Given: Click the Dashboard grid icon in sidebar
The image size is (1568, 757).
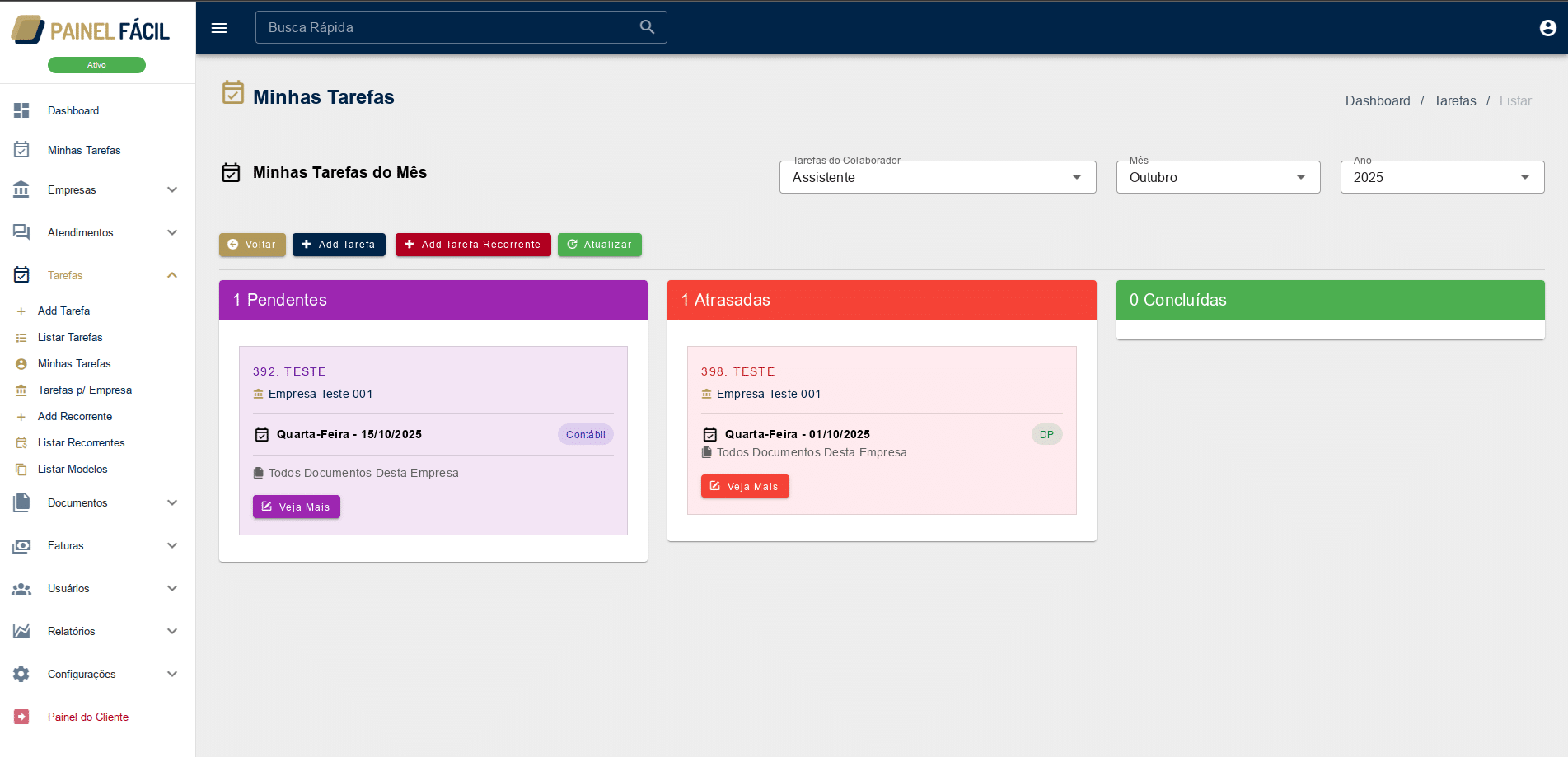Looking at the screenshot, I should coord(21,110).
